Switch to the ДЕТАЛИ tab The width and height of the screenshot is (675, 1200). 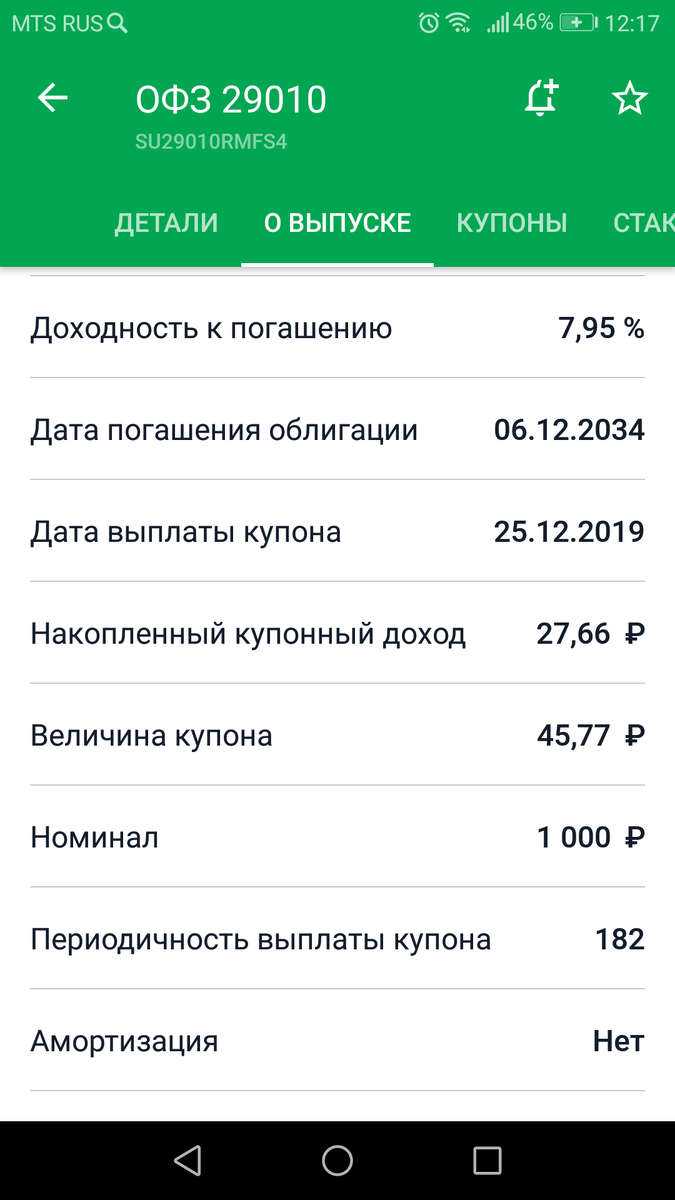coord(165,222)
